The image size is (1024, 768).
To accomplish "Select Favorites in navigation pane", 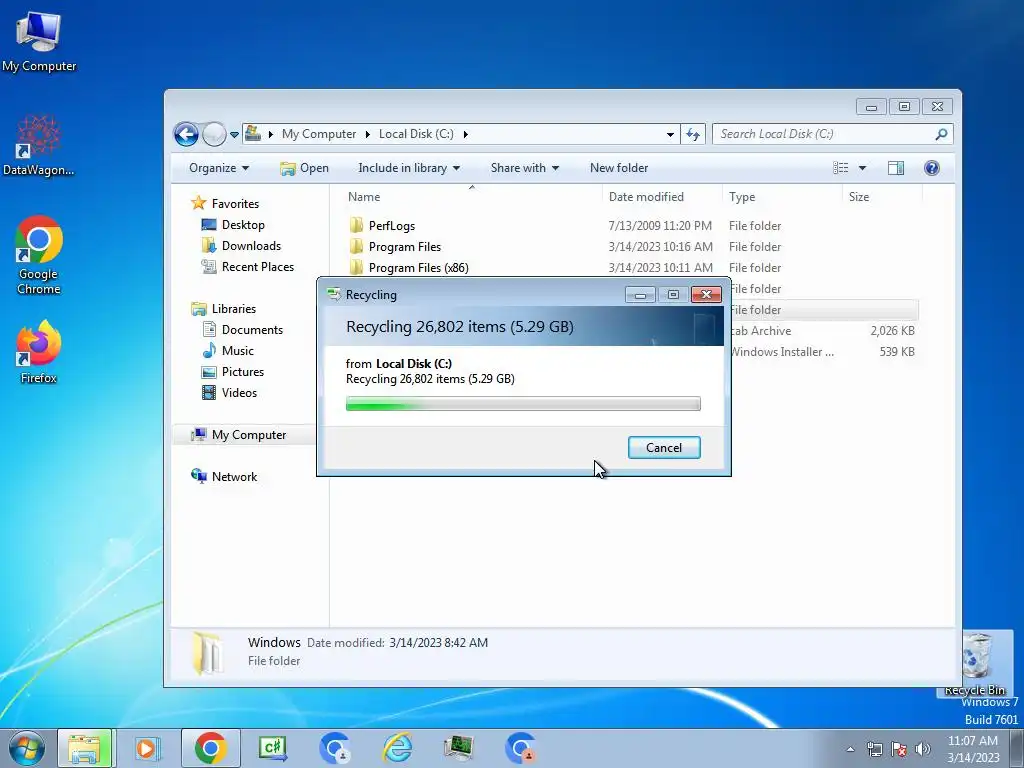I will 226,204.
